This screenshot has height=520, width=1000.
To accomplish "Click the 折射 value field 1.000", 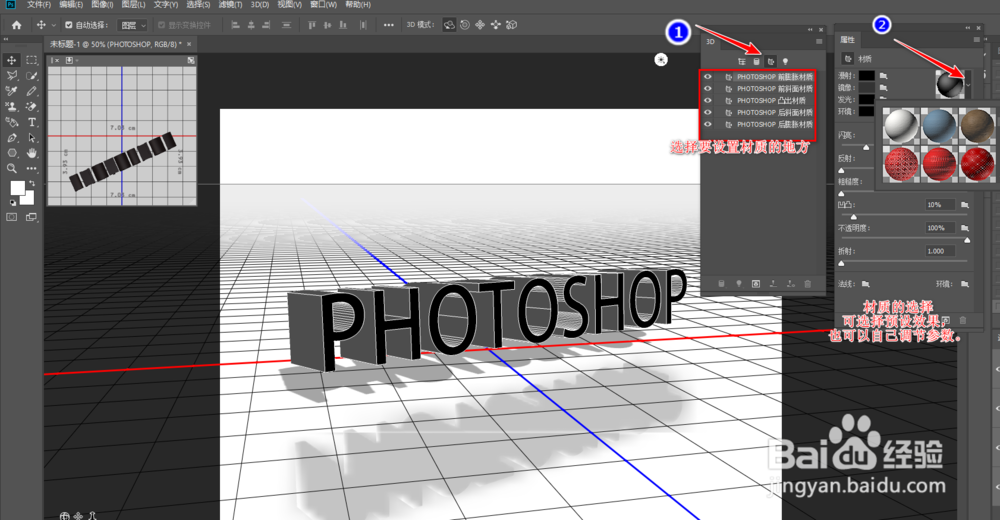I will coord(940,251).
